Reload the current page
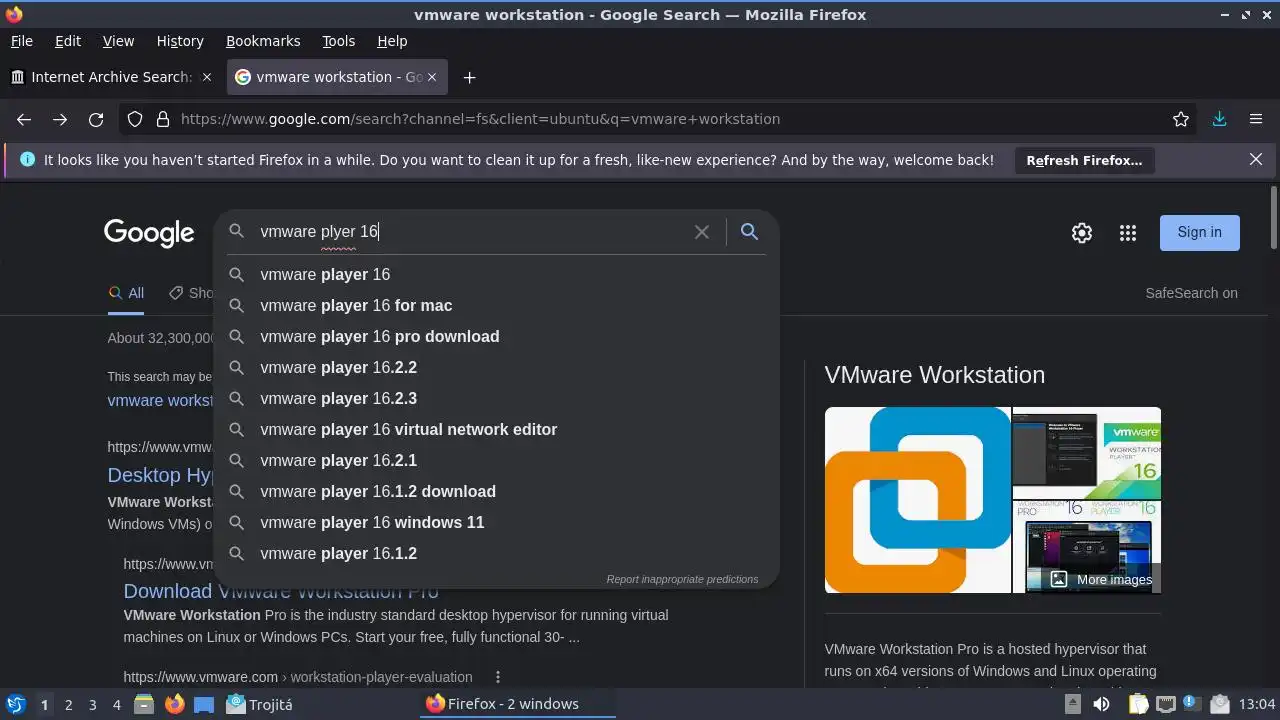Viewport: 1280px width, 720px height. (x=96, y=119)
